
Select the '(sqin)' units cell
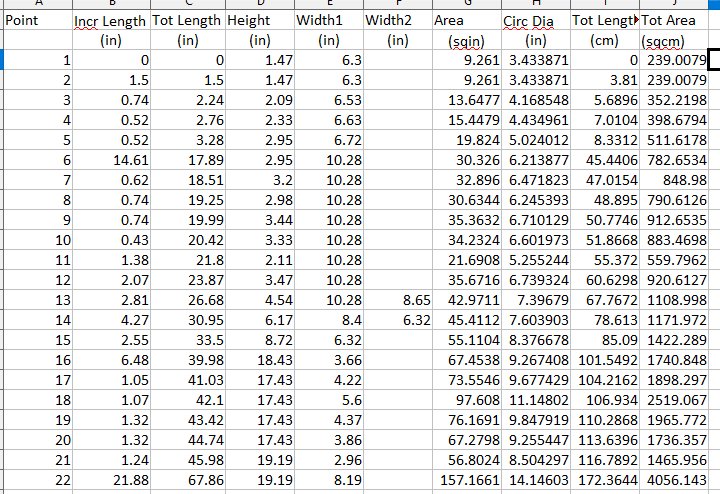(x=467, y=40)
